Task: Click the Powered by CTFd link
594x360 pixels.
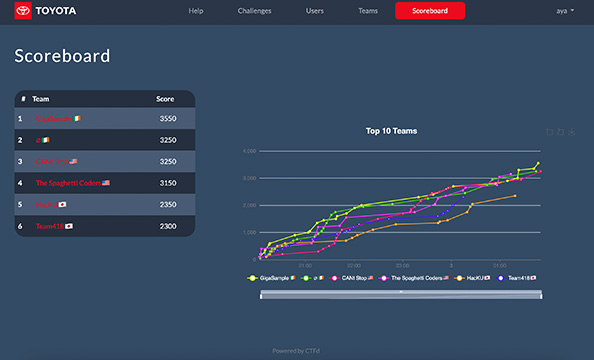Action: tap(296, 351)
